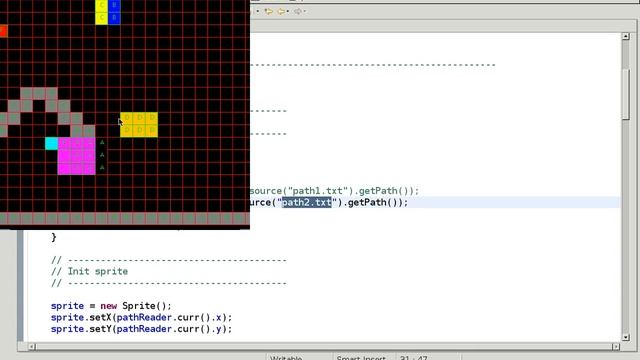Click the sprite.setX(pathReader.curr().x) line
The image size is (640, 360).
141,318
